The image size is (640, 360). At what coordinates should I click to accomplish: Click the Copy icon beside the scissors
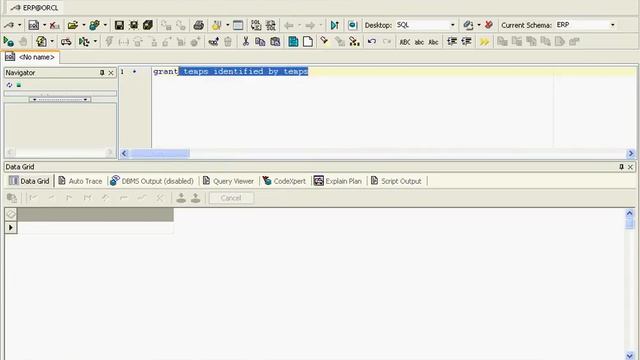[x=260, y=41]
